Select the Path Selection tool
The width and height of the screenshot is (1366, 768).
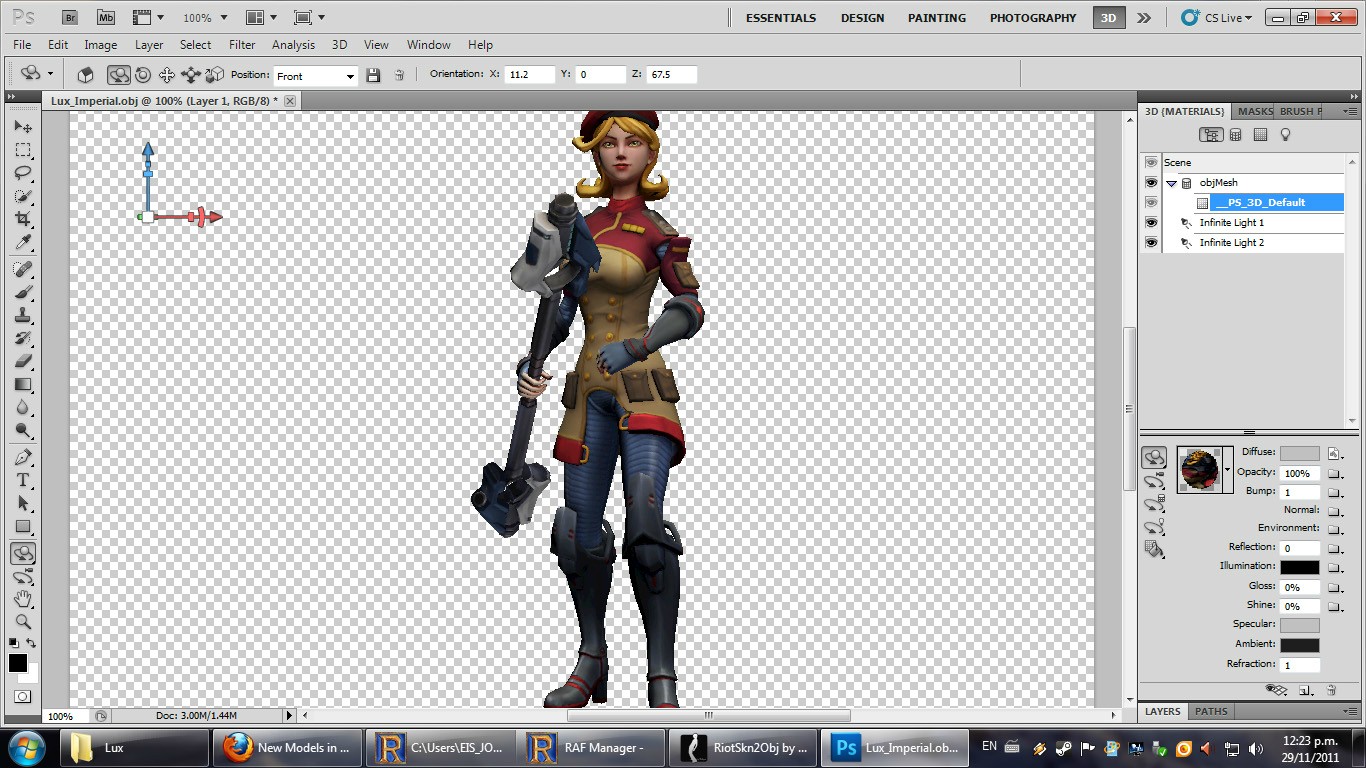[x=23, y=503]
